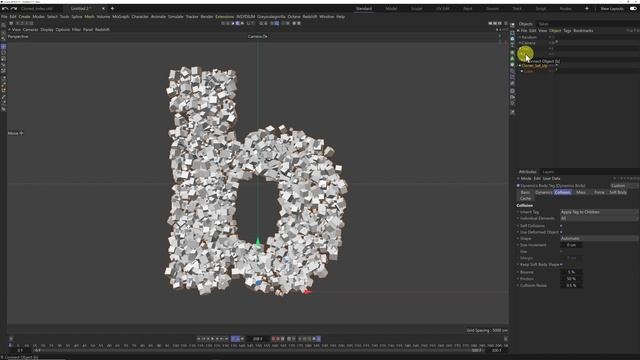Click the Redo arrow icon

click(x=13, y=9)
